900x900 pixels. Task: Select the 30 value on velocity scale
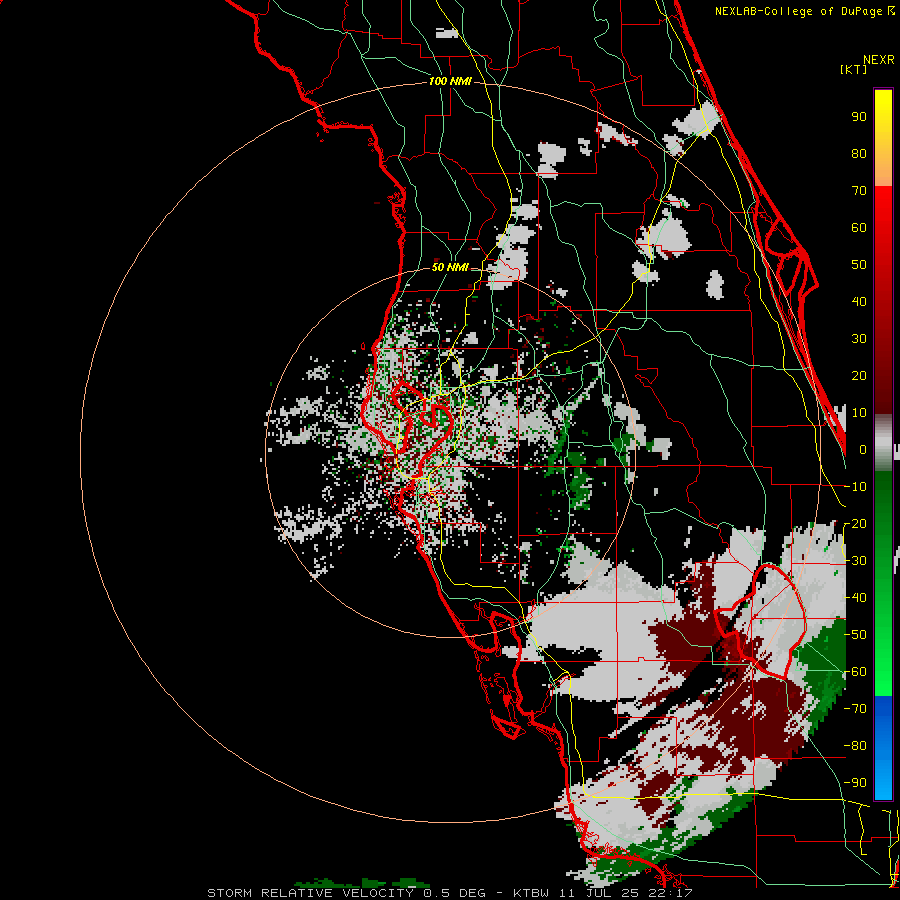pyautogui.click(x=859, y=339)
